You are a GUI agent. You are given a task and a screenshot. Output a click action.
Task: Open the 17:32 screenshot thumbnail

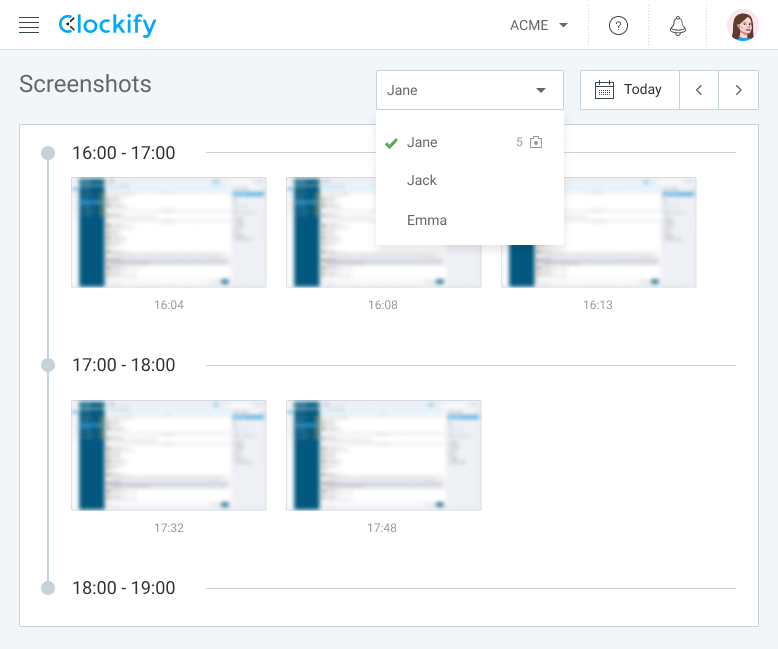click(169, 455)
